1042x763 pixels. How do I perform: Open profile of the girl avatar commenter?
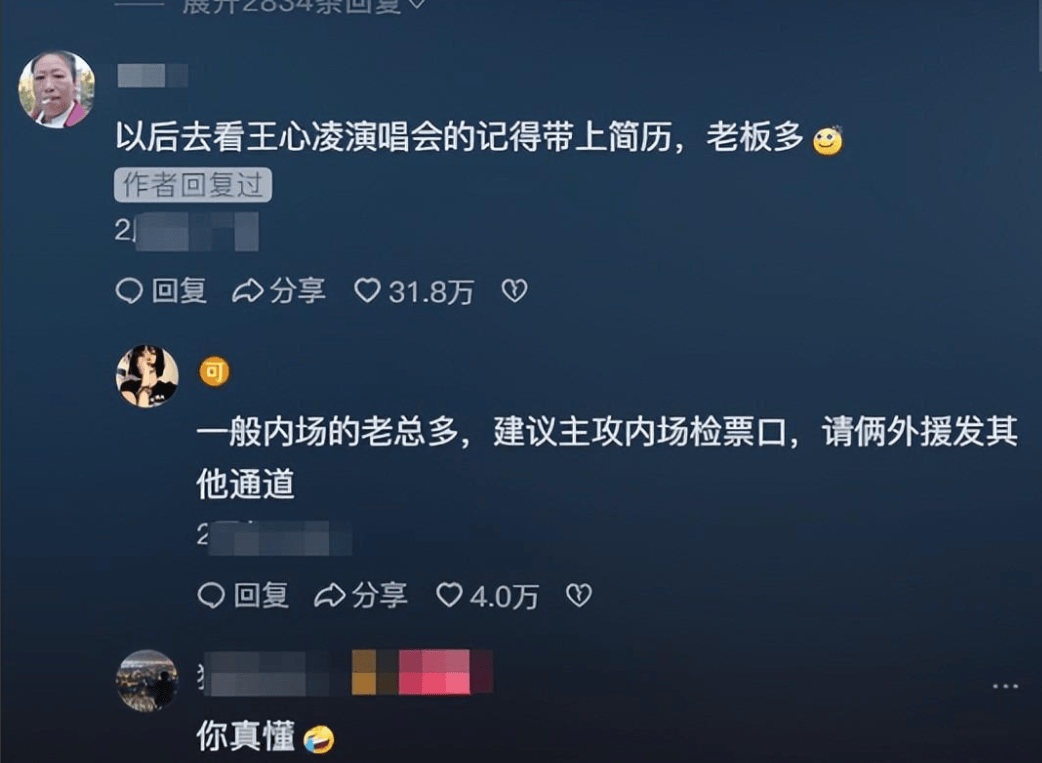pos(148,376)
